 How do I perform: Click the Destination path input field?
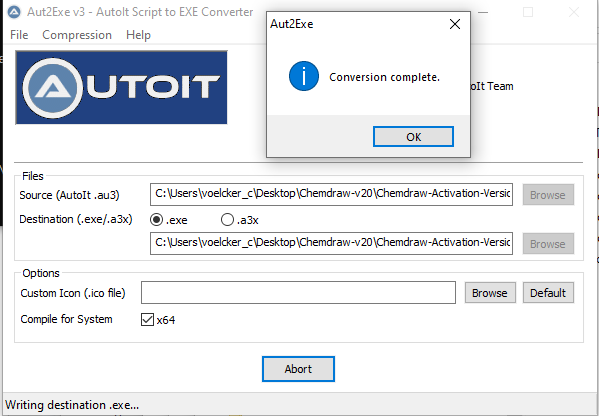click(331, 243)
